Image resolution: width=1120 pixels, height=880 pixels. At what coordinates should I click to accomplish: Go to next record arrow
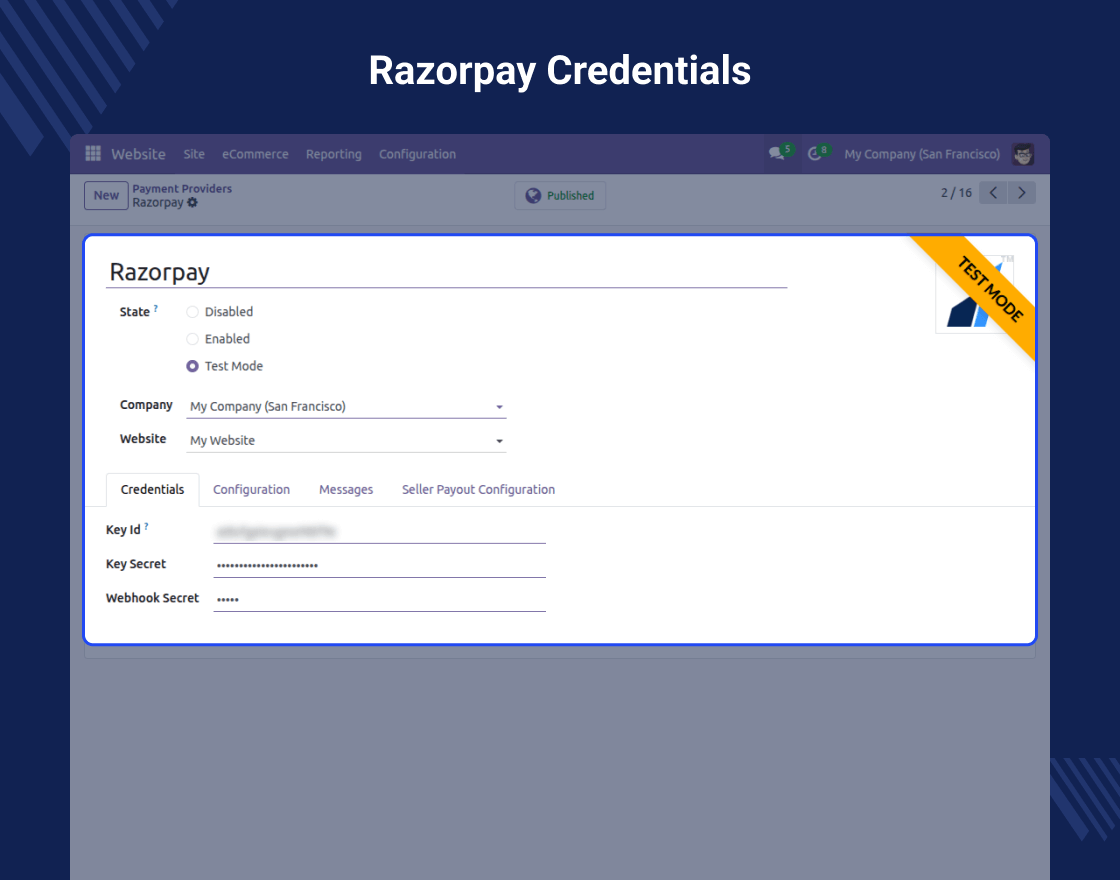(1021, 193)
